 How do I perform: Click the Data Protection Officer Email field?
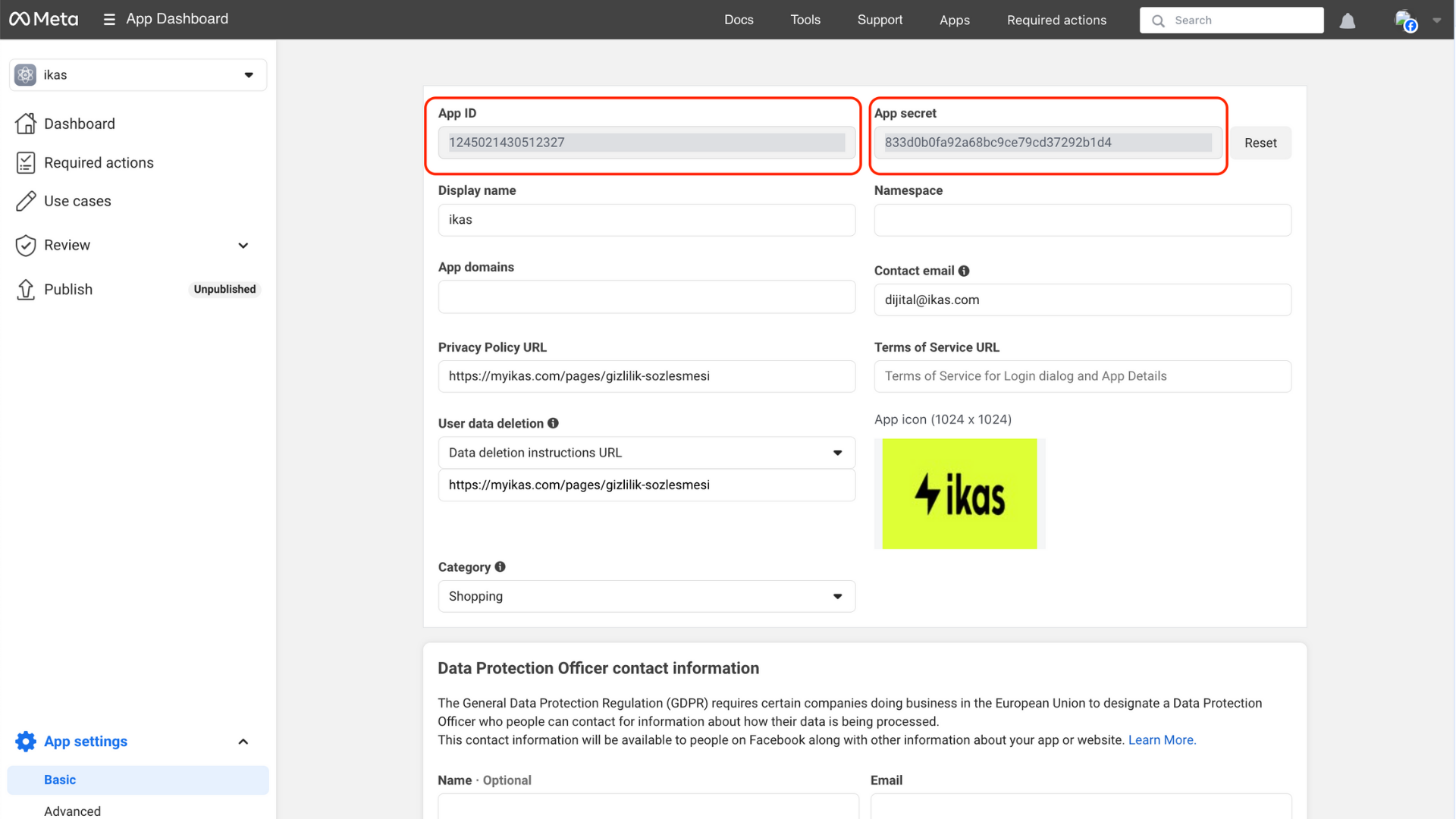(1081, 806)
